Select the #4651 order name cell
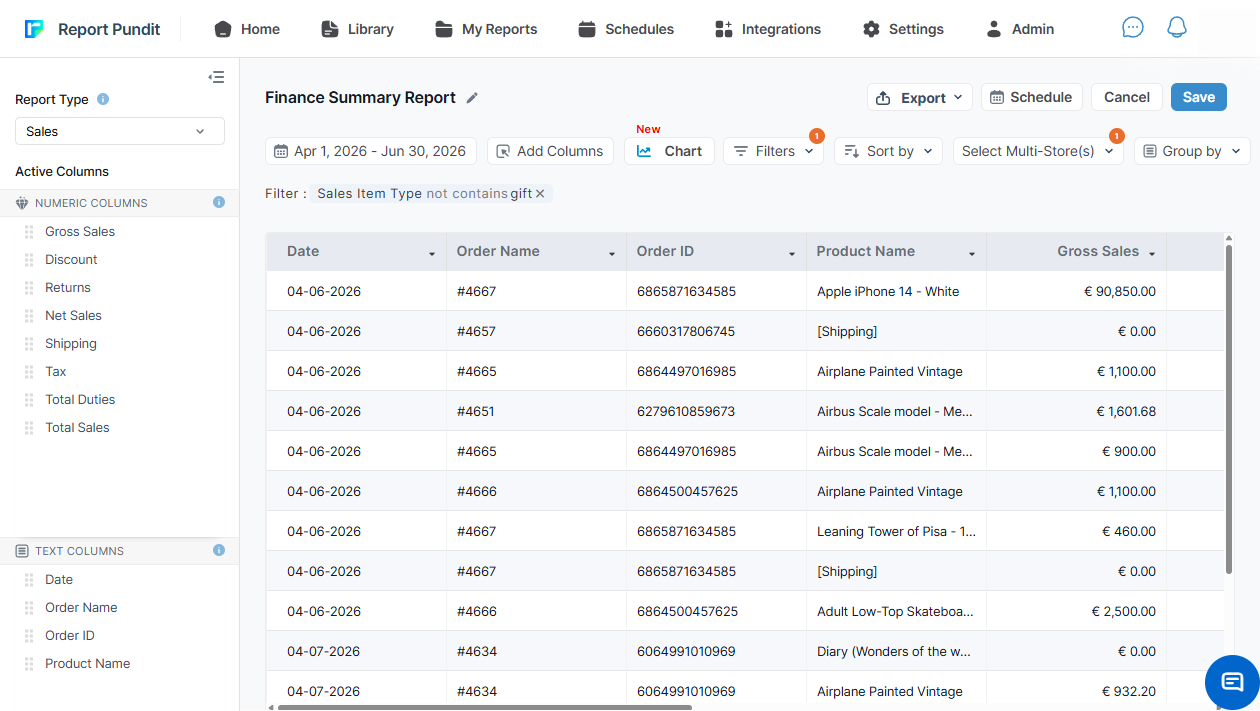The height and width of the screenshot is (711, 1260). click(x=536, y=411)
